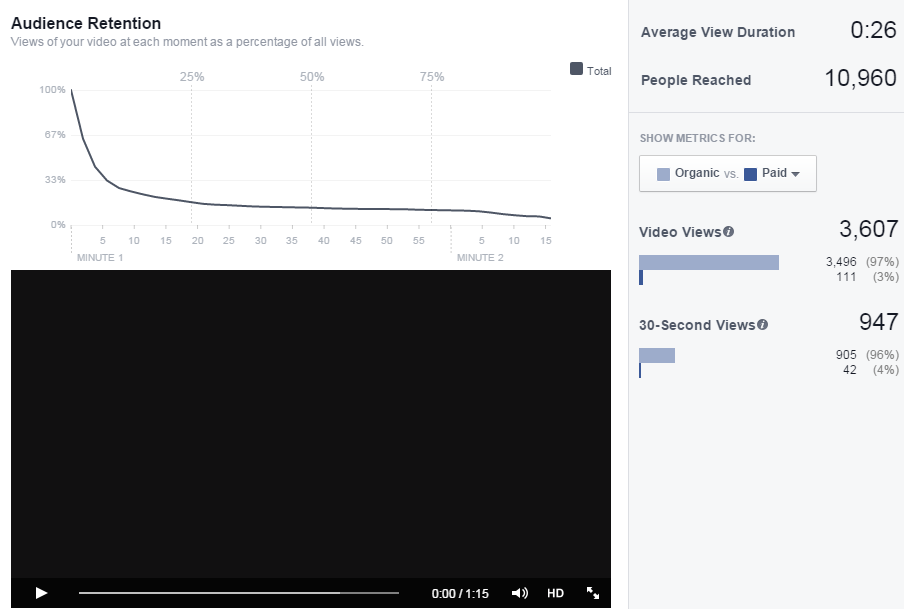
Task: Click the 30-Second Views info icon
Action: pos(762,325)
